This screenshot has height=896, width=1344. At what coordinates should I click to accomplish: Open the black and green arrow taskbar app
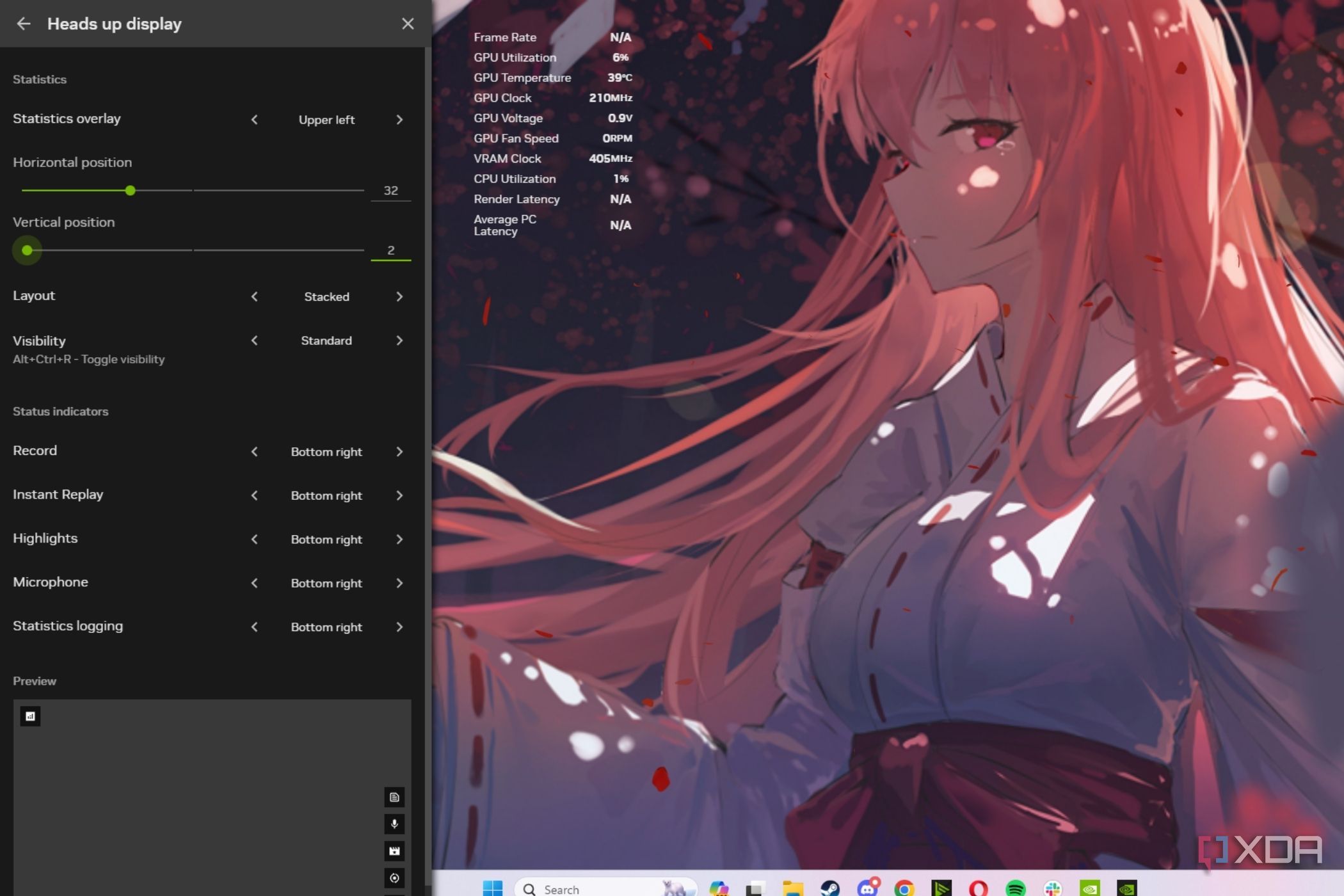(x=941, y=888)
